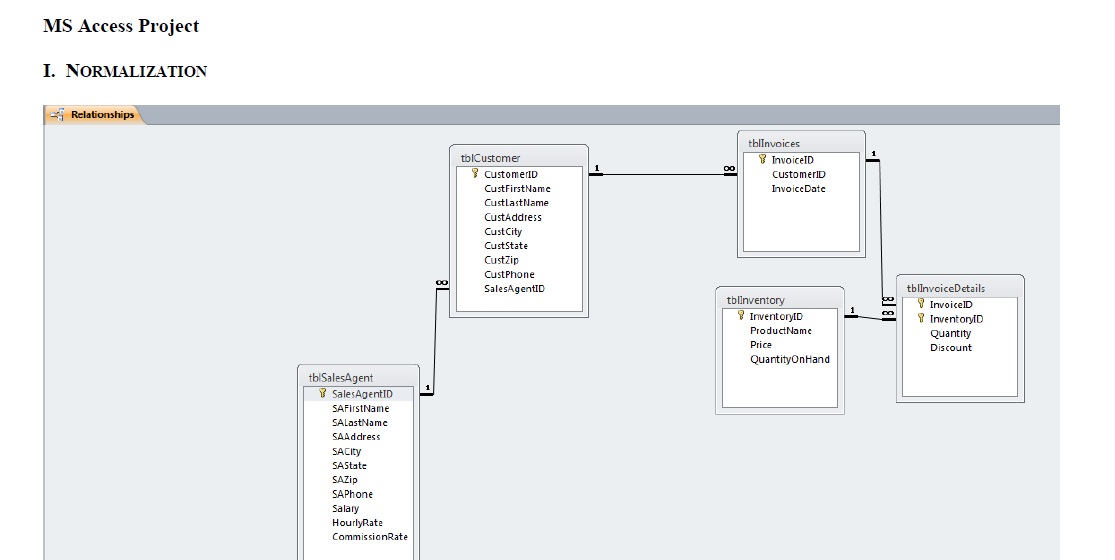Click the Relationships icon on the tab

(x=58, y=115)
